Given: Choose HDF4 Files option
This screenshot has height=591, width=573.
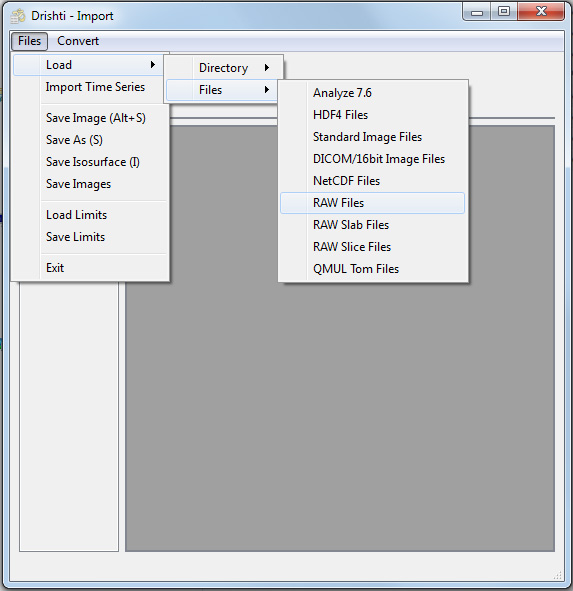Looking at the screenshot, I should point(340,115).
